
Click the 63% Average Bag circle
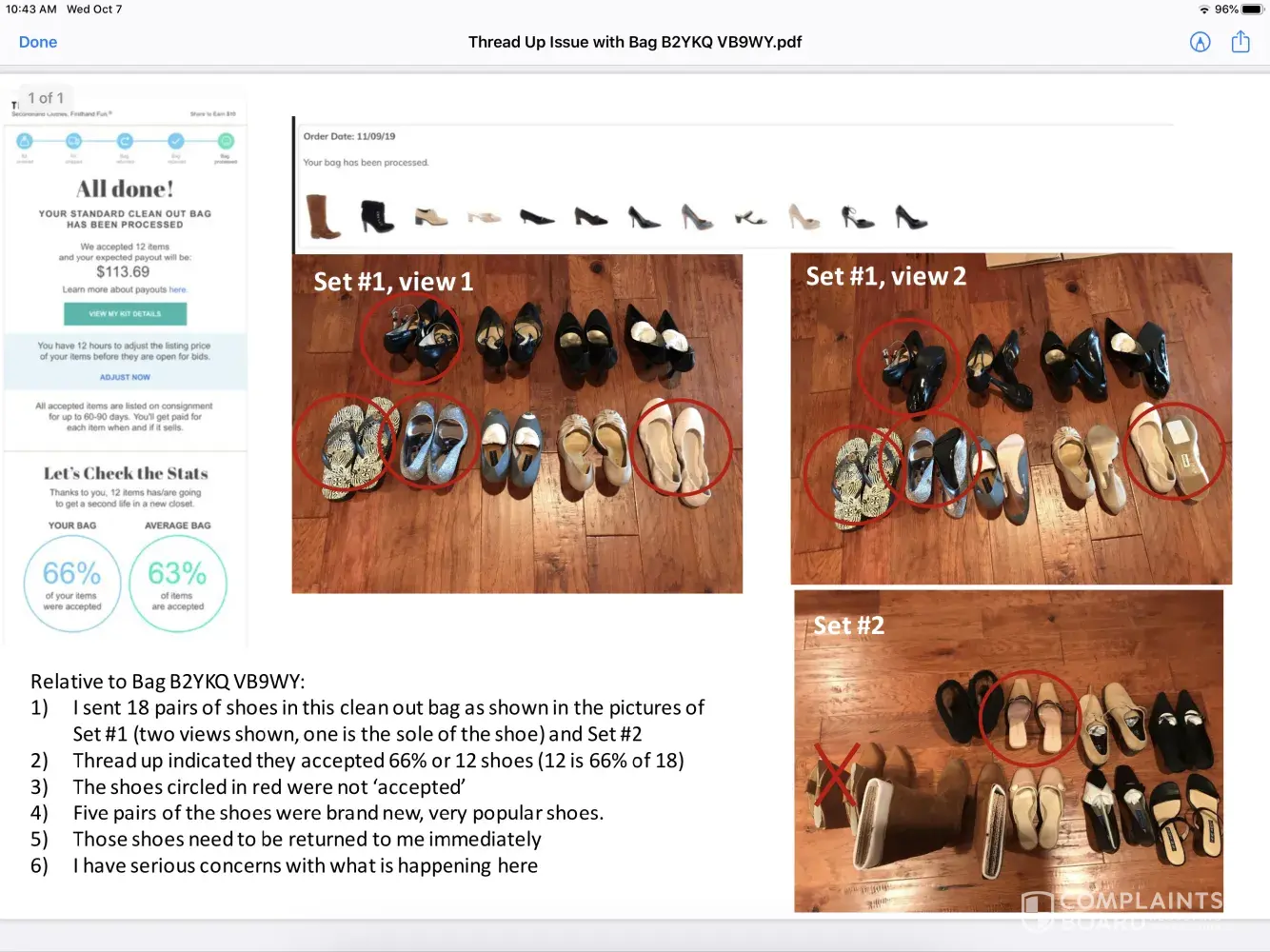tap(177, 584)
